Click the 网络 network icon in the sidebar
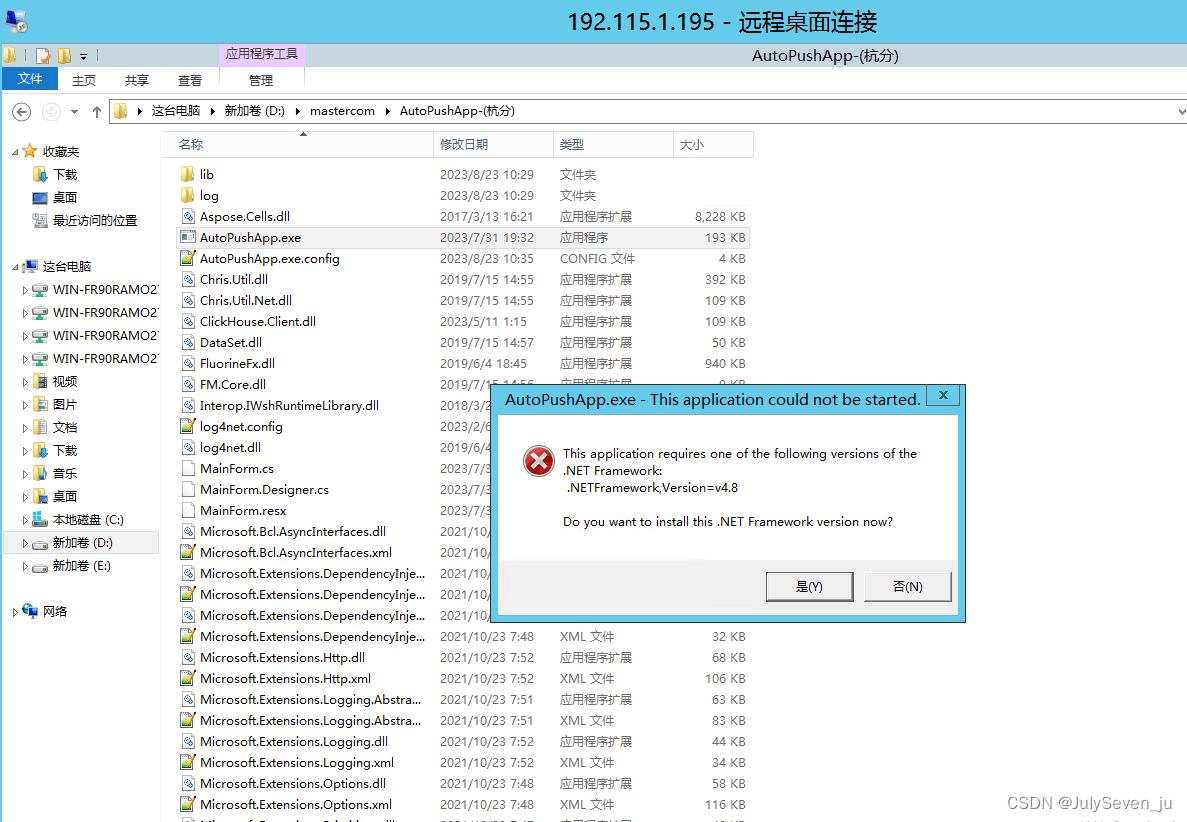 click(30, 611)
